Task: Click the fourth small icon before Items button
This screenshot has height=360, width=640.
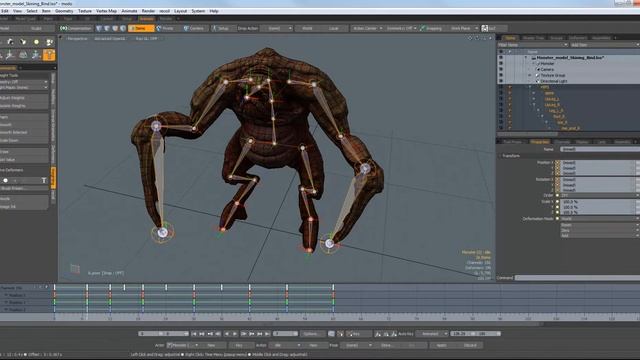Action: point(123,28)
